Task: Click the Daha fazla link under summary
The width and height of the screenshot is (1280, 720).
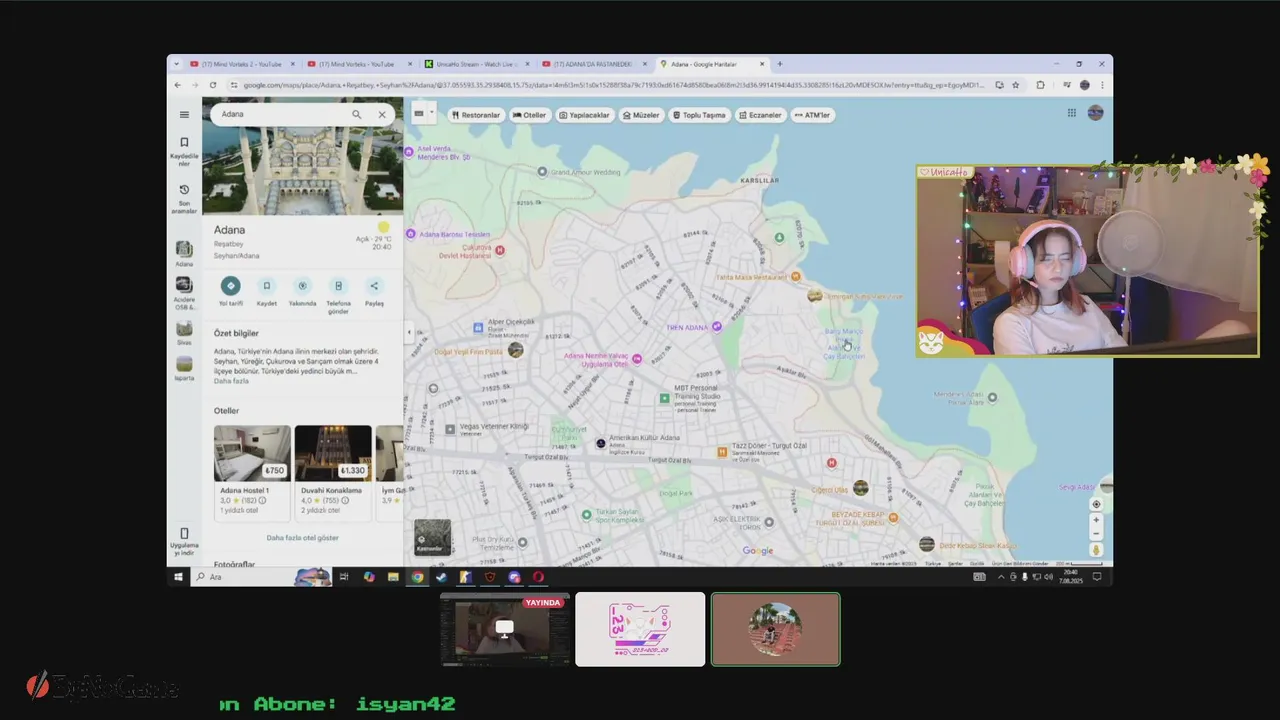Action: [231, 381]
